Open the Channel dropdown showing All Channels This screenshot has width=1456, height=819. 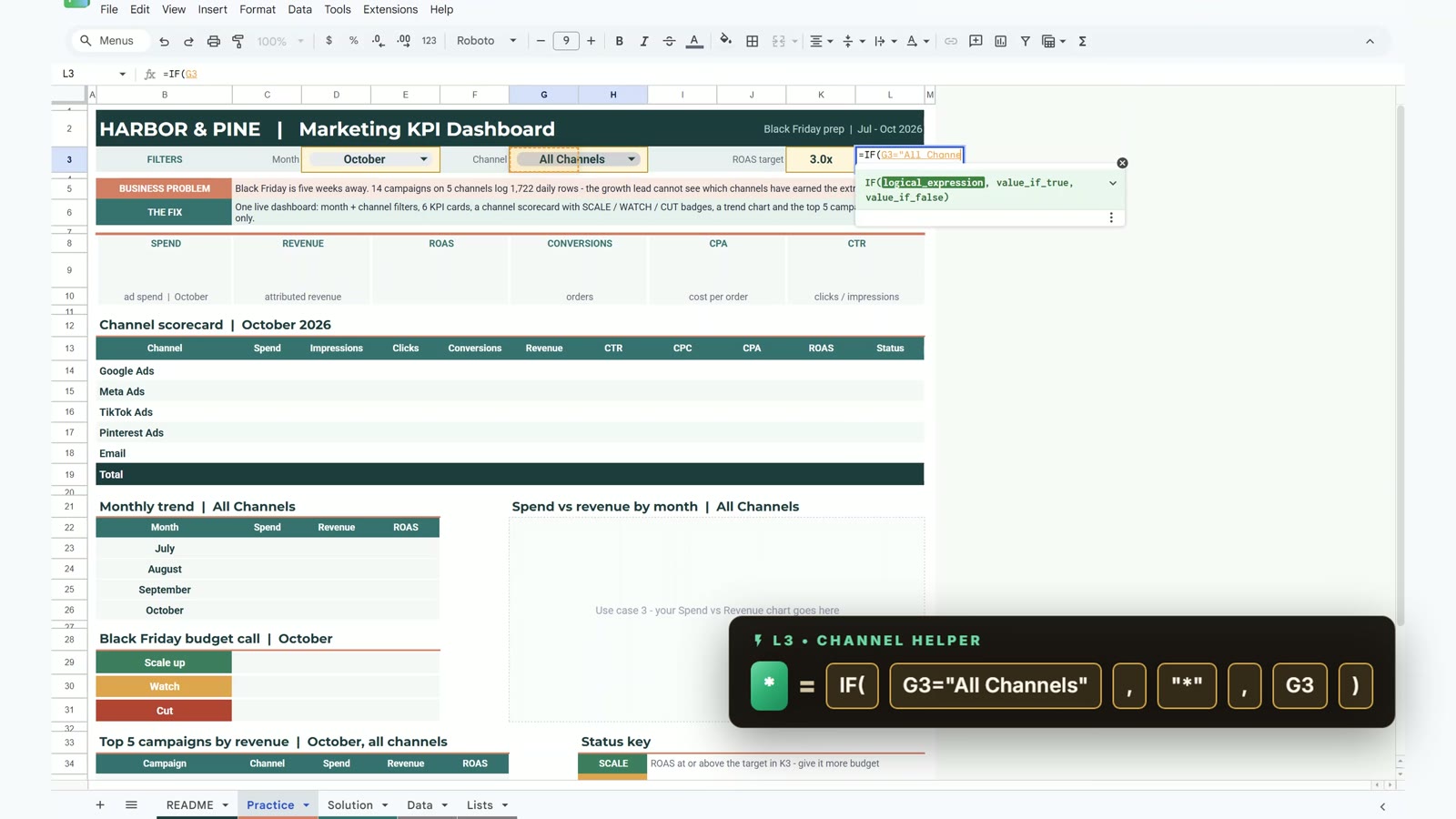coord(578,159)
